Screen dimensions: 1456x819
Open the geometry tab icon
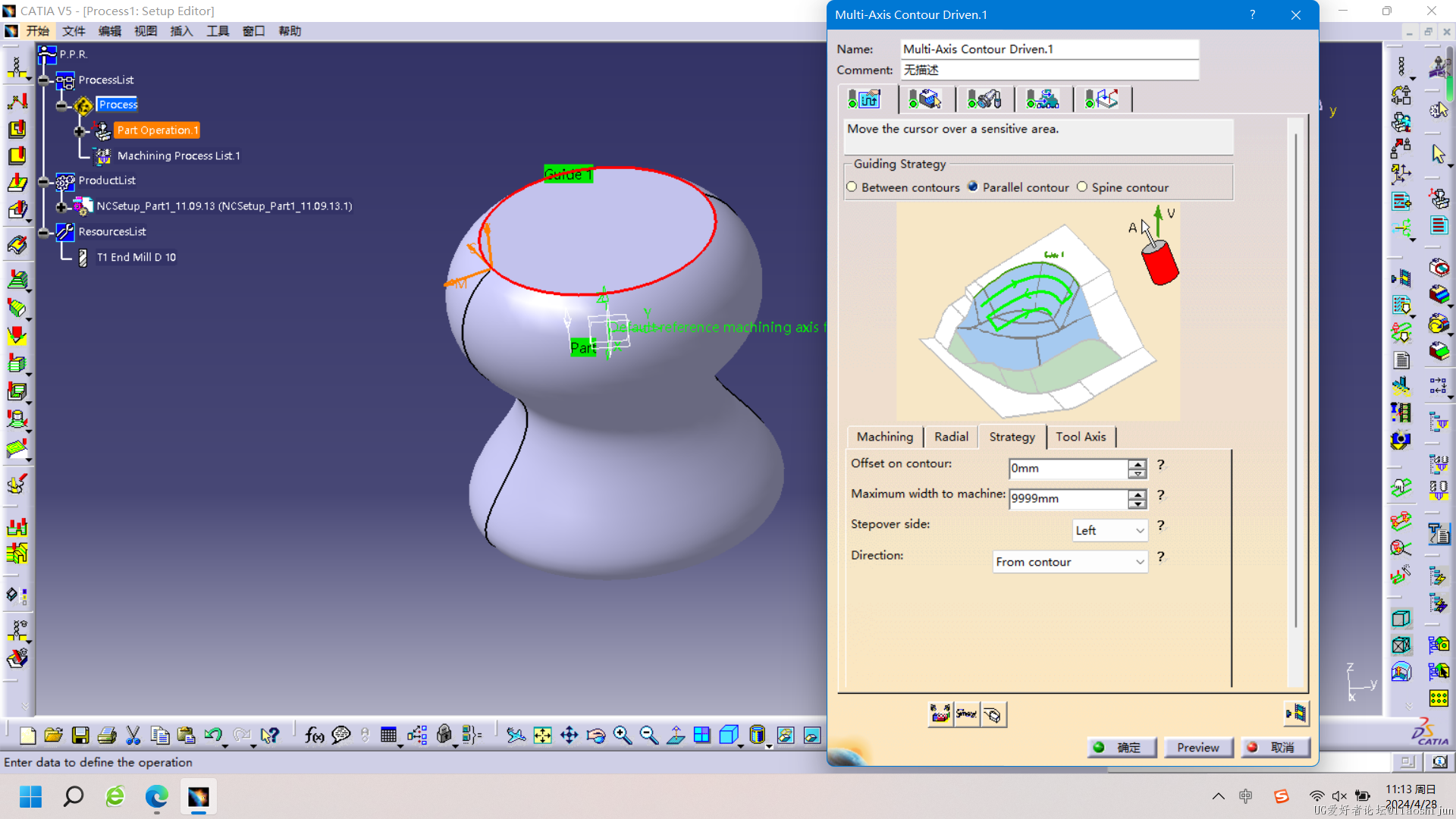tap(924, 99)
